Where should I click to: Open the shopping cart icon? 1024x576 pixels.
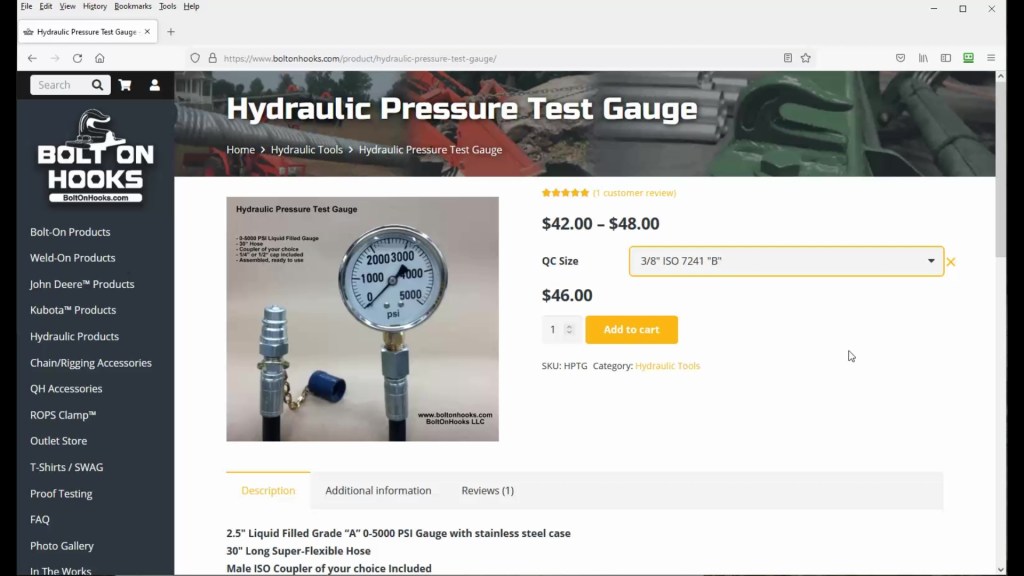coord(125,85)
